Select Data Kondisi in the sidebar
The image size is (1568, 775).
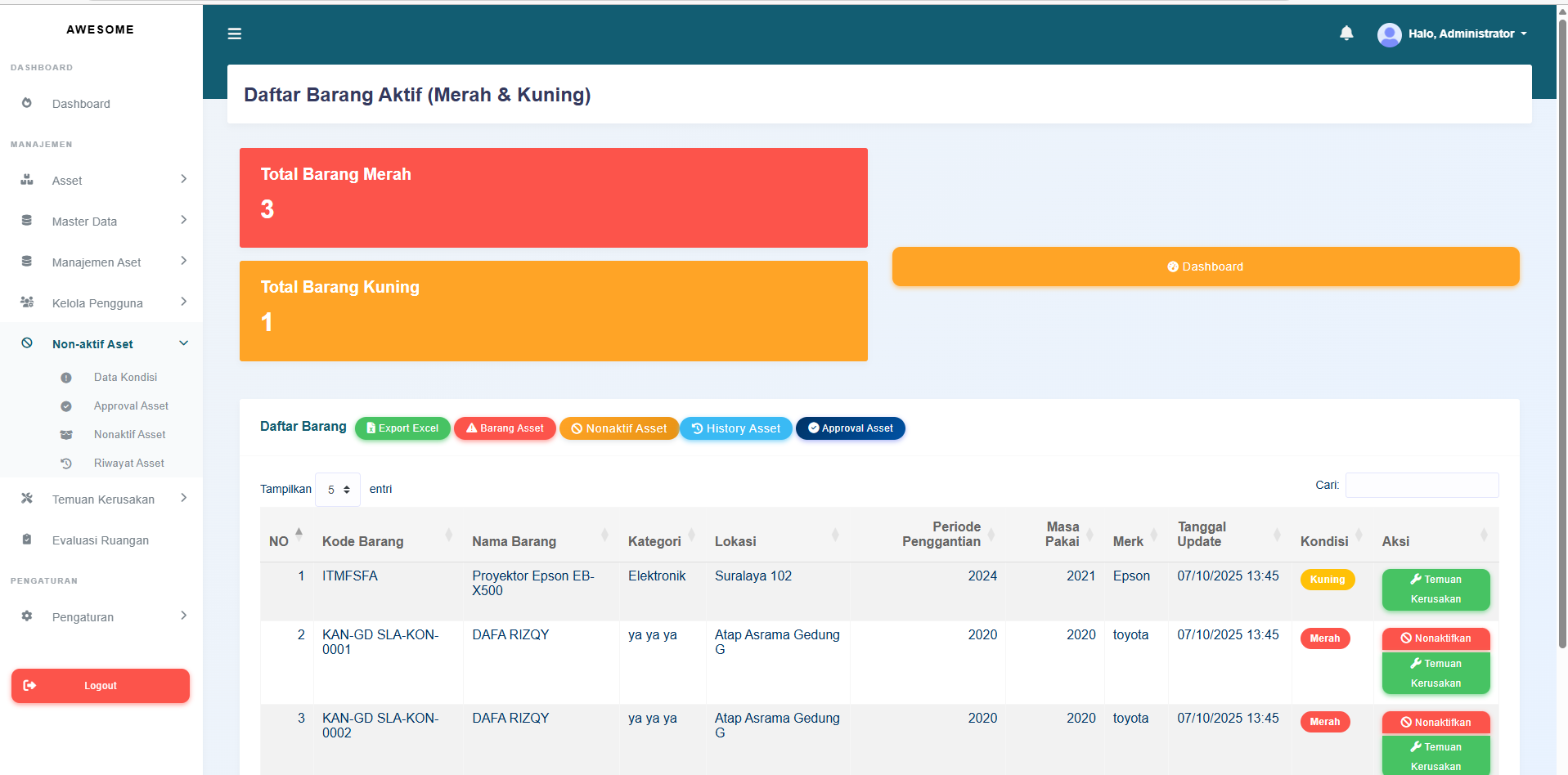(125, 377)
